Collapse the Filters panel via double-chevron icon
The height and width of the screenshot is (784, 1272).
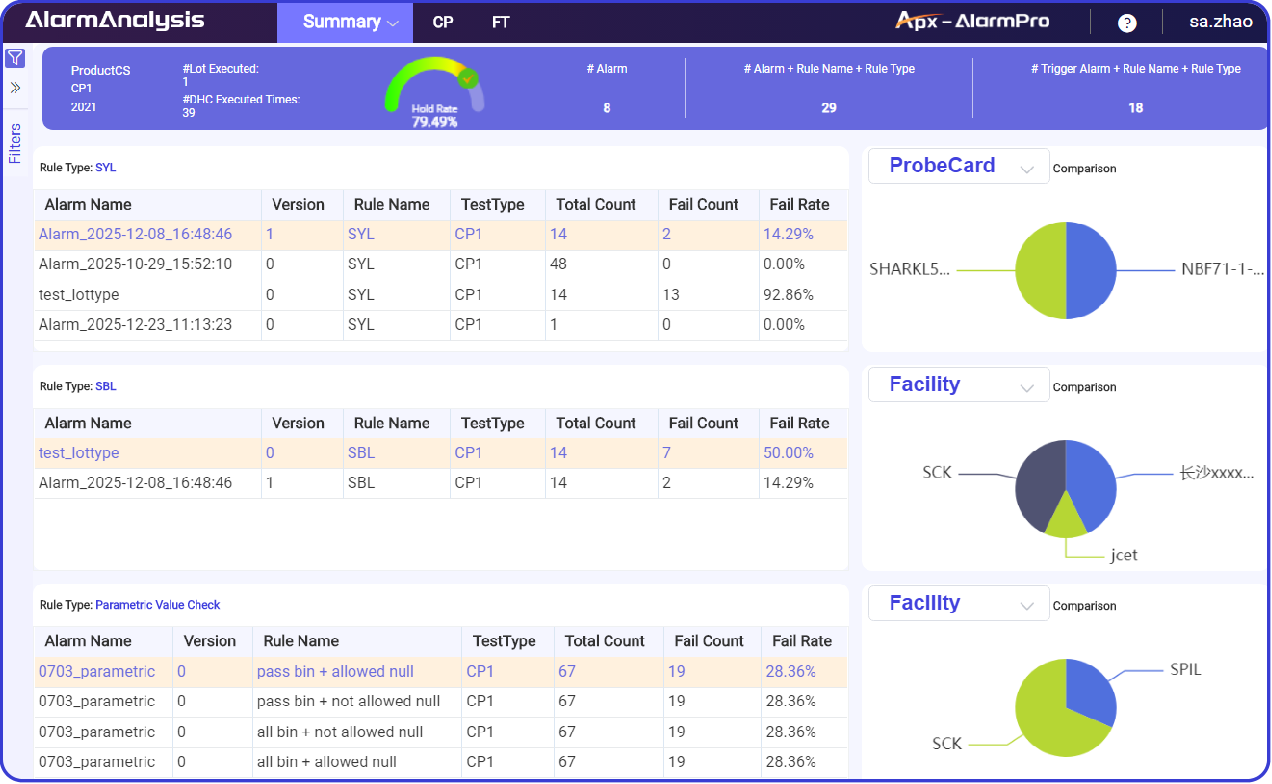pyautogui.click(x=15, y=88)
